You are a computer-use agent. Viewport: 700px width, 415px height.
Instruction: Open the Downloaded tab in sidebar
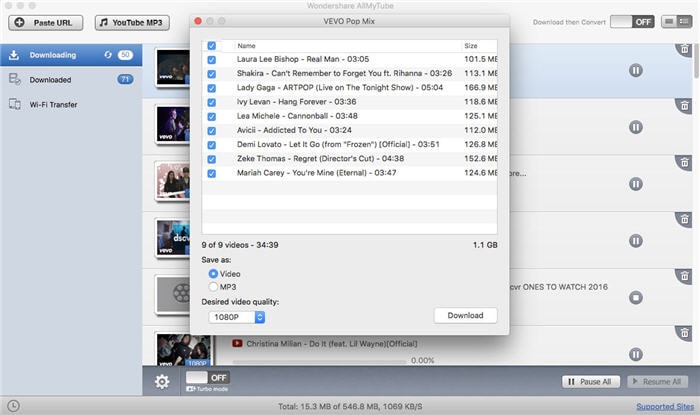point(71,79)
